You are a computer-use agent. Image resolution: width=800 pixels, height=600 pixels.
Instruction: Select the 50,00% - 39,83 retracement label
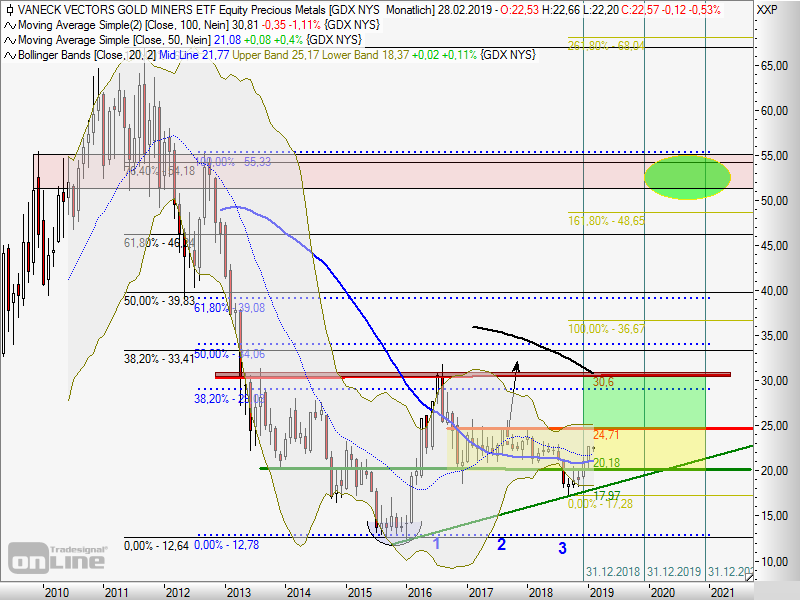(159, 301)
